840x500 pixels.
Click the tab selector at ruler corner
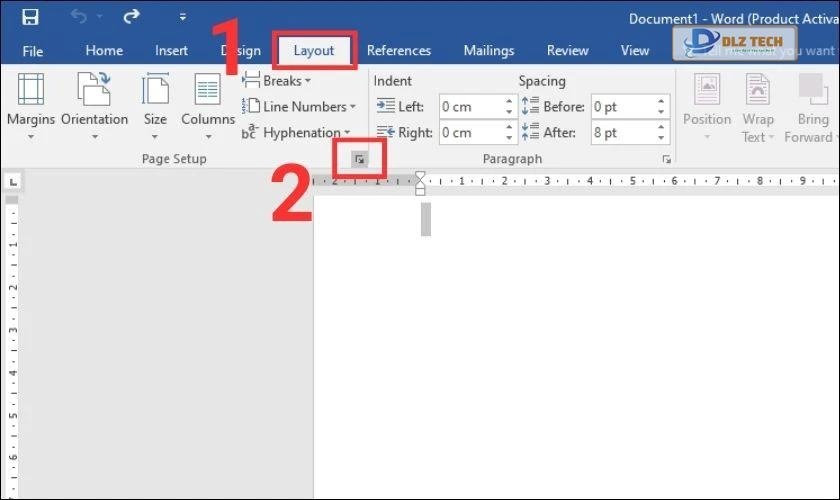tap(13, 182)
